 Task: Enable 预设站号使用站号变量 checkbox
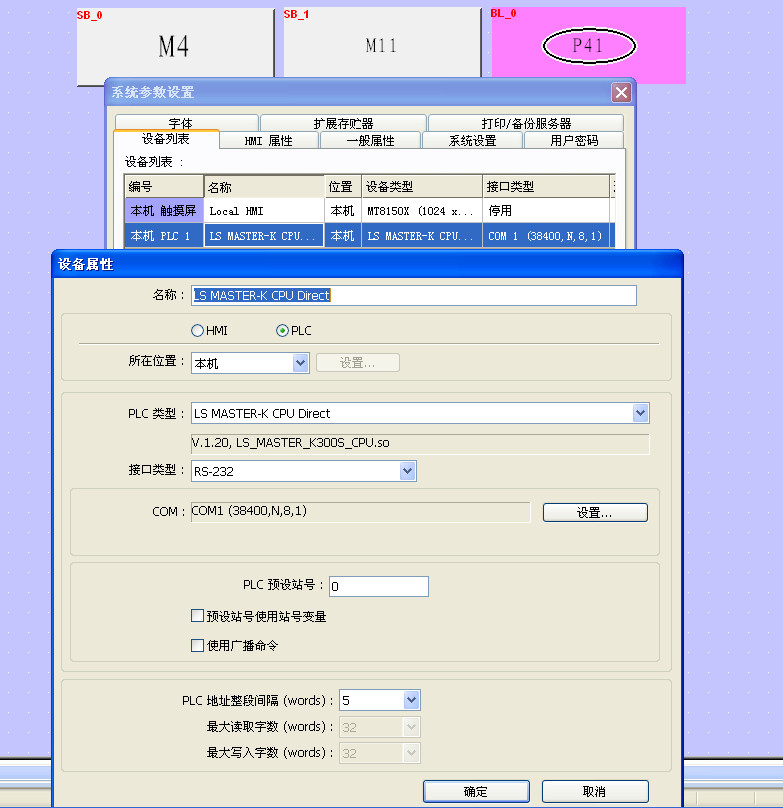(x=198, y=617)
